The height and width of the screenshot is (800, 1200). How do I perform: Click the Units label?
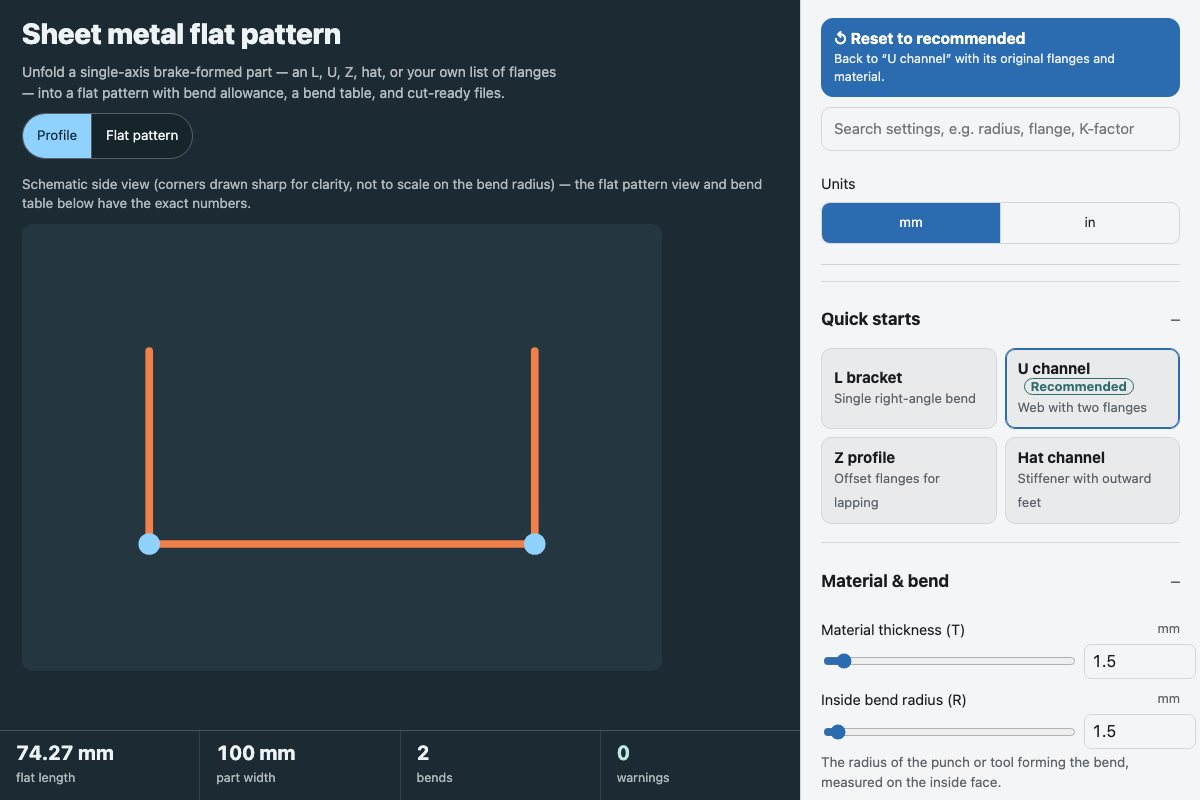point(838,184)
